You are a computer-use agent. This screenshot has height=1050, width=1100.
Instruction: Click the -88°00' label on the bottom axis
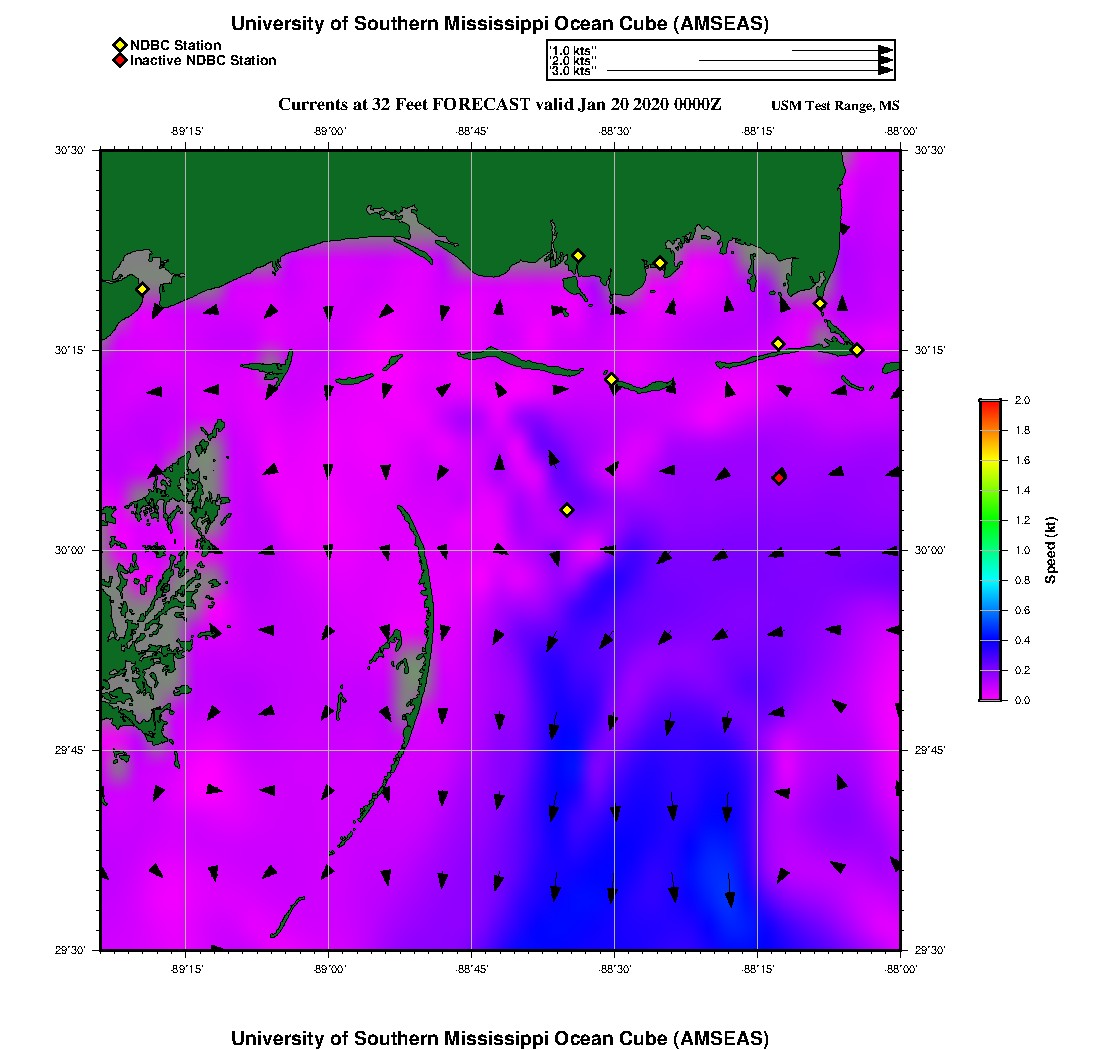click(x=901, y=969)
